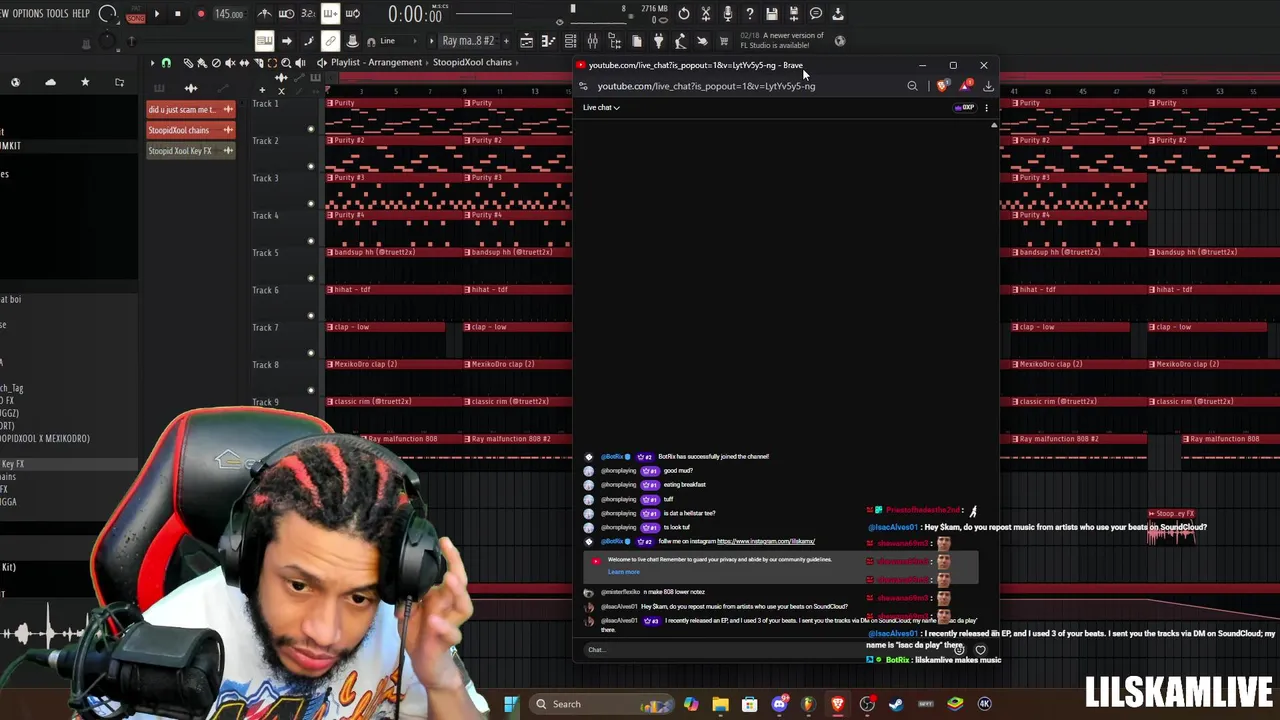Open the OPTIONS menu

(27, 14)
